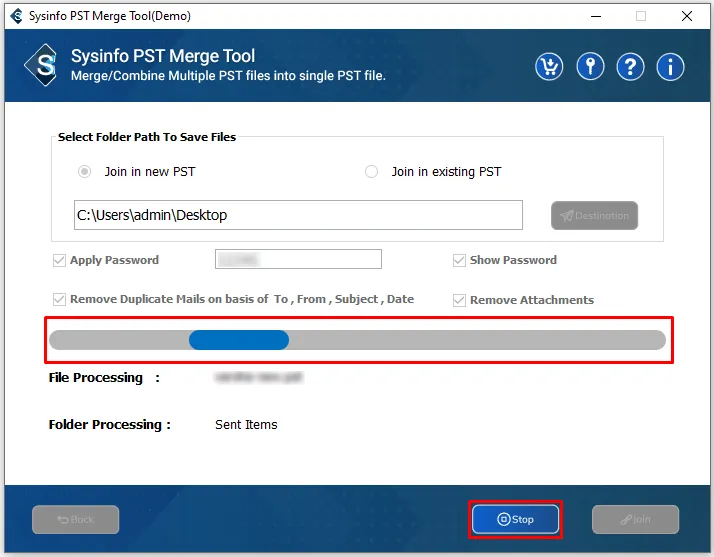Image resolution: width=714 pixels, height=557 pixels.
Task: Click the blue progress bar indicator
Action: tap(239, 340)
